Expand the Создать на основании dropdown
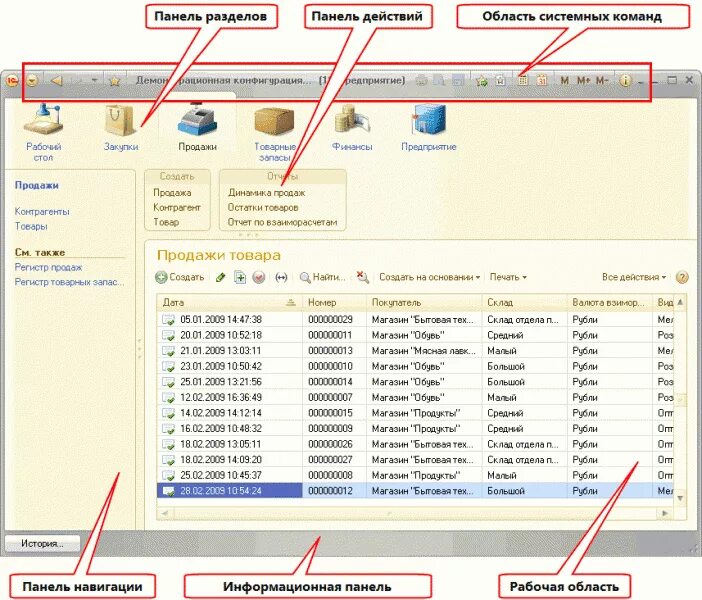Screen dimensions: 702x600 point(429,277)
